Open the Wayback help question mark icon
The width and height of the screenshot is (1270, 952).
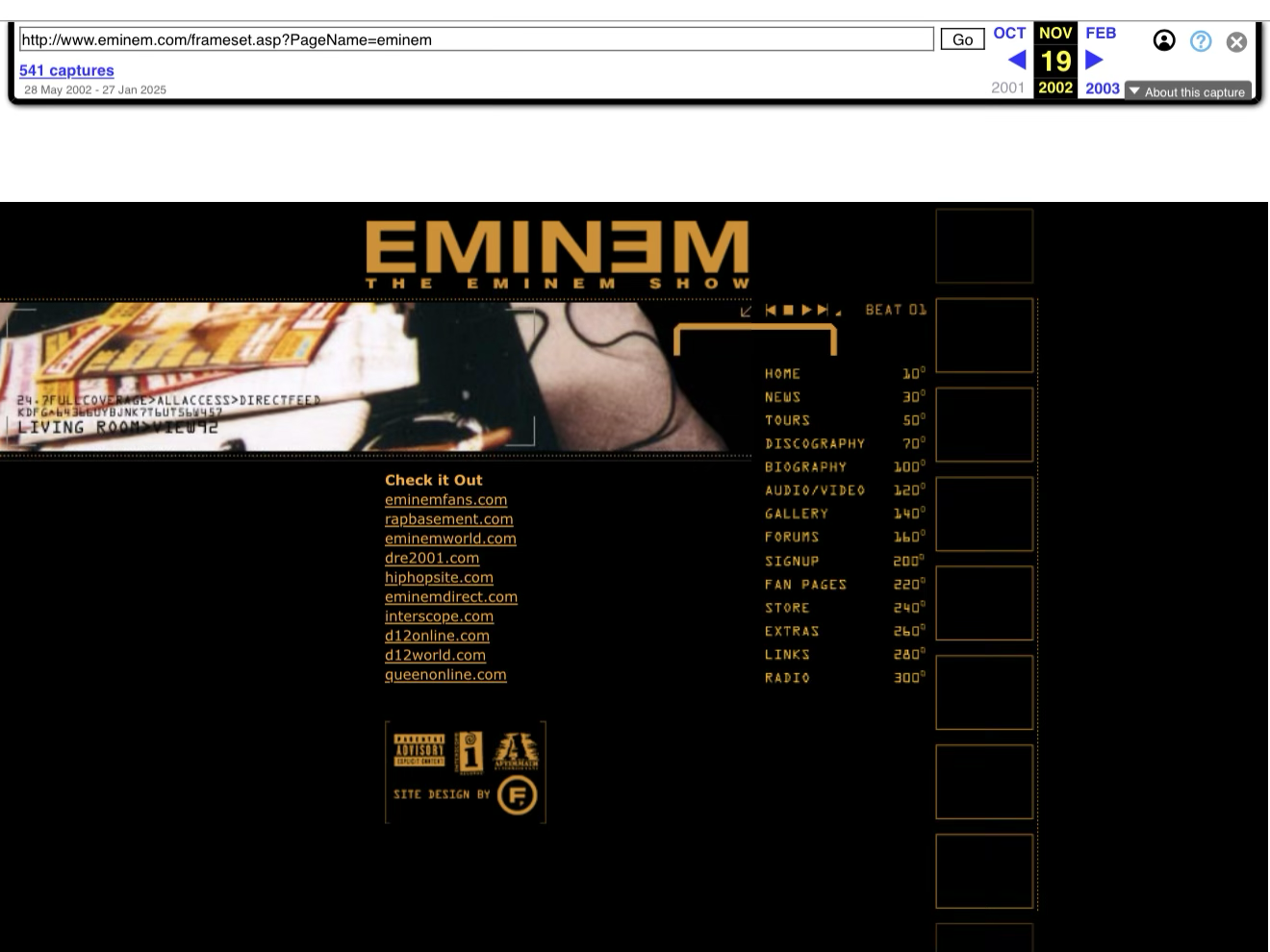click(1201, 40)
